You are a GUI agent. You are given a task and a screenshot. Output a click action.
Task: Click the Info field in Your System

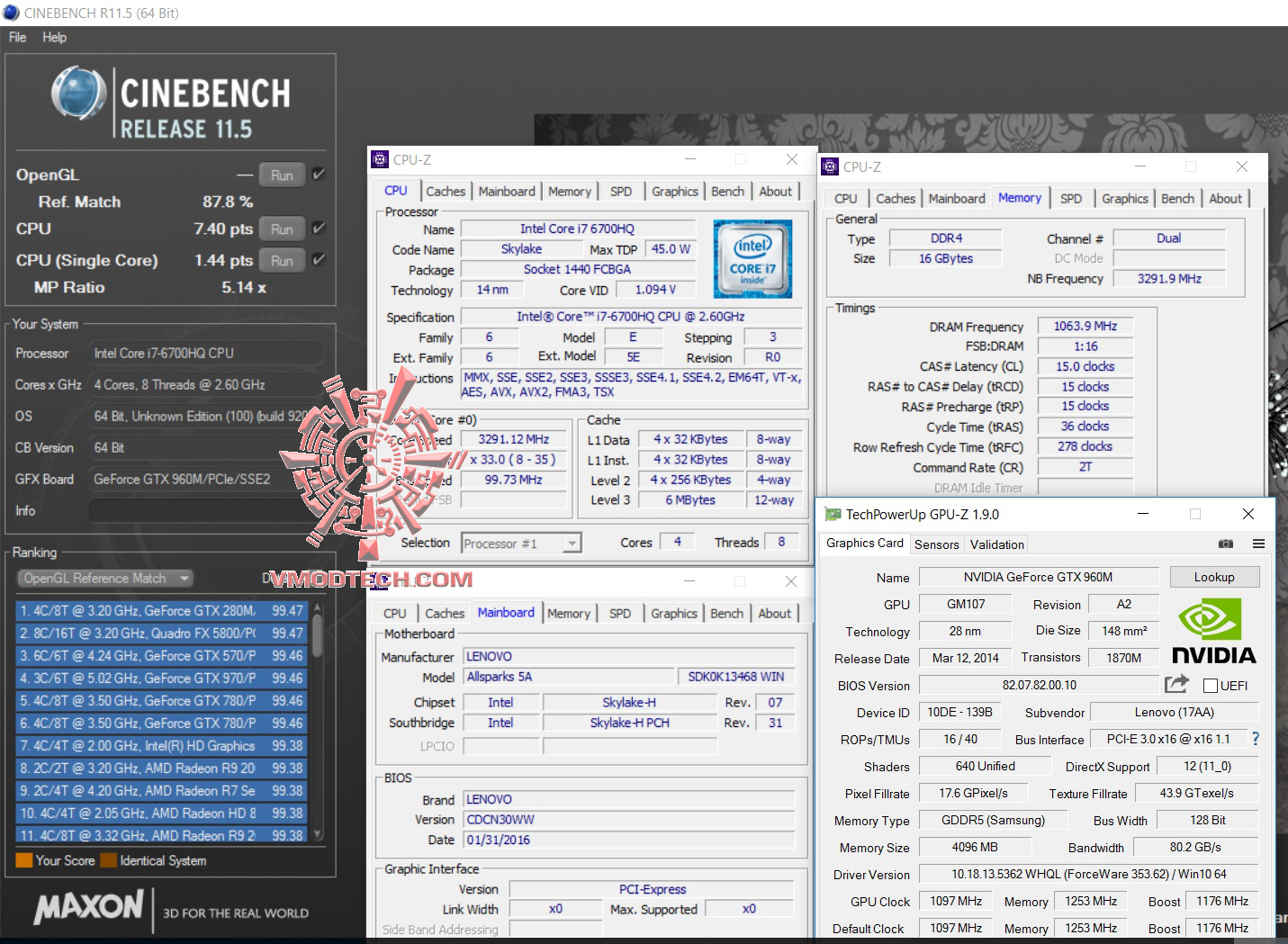[x=206, y=511]
